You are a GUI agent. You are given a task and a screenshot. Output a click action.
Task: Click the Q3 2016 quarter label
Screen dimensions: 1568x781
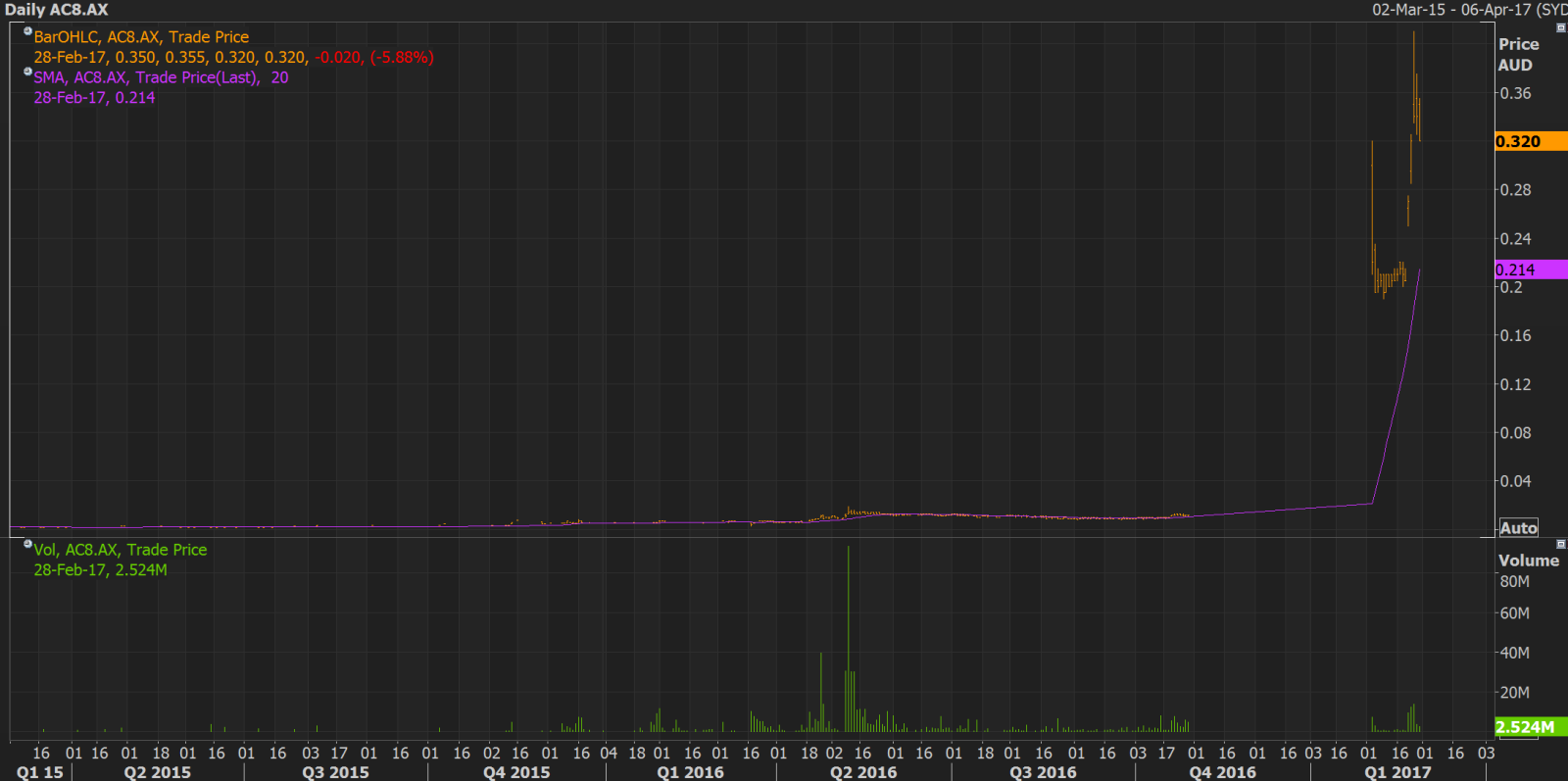point(1043,772)
